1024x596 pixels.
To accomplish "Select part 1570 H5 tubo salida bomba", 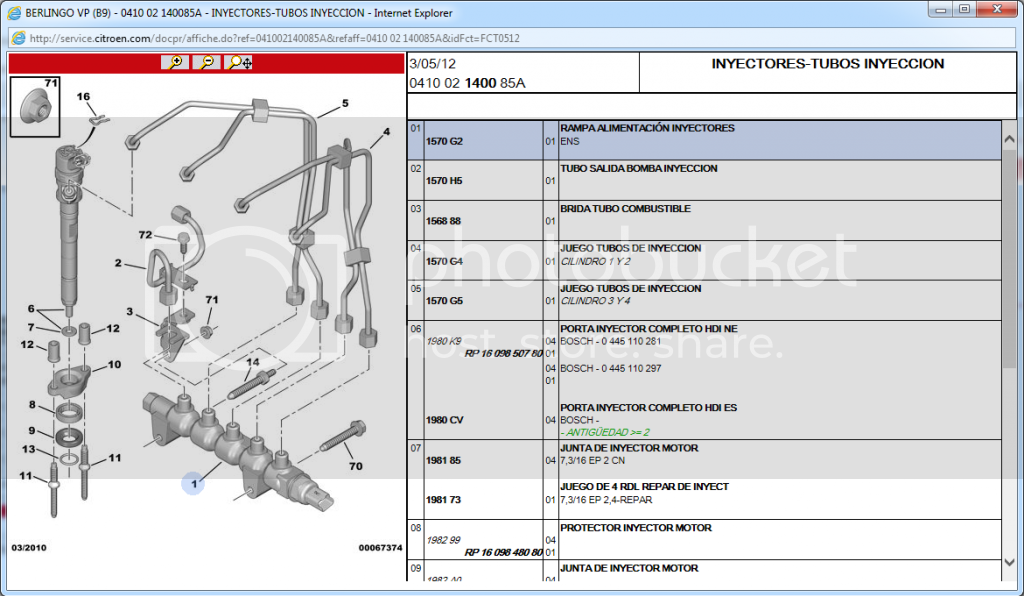I will (x=444, y=181).
